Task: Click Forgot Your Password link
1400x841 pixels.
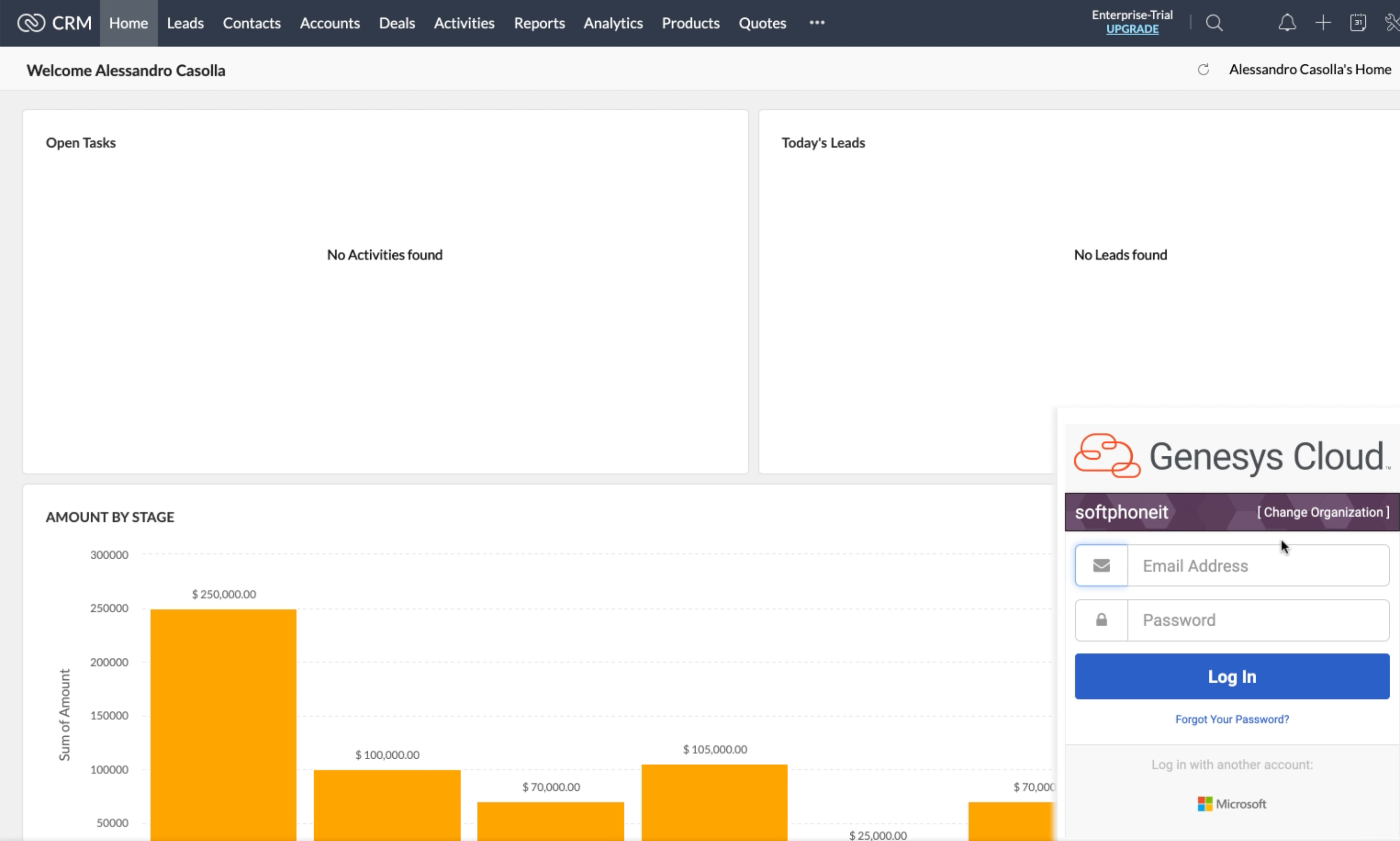Action: point(1231,719)
